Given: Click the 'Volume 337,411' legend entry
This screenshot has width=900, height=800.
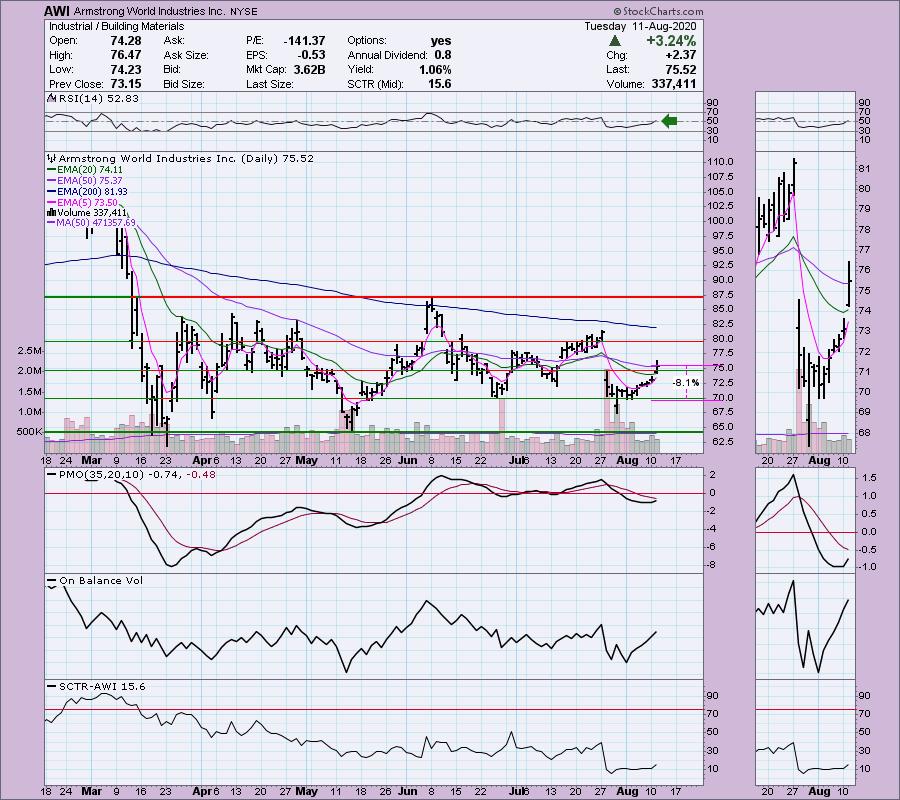Looking at the screenshot, I should tap(91, 213).
